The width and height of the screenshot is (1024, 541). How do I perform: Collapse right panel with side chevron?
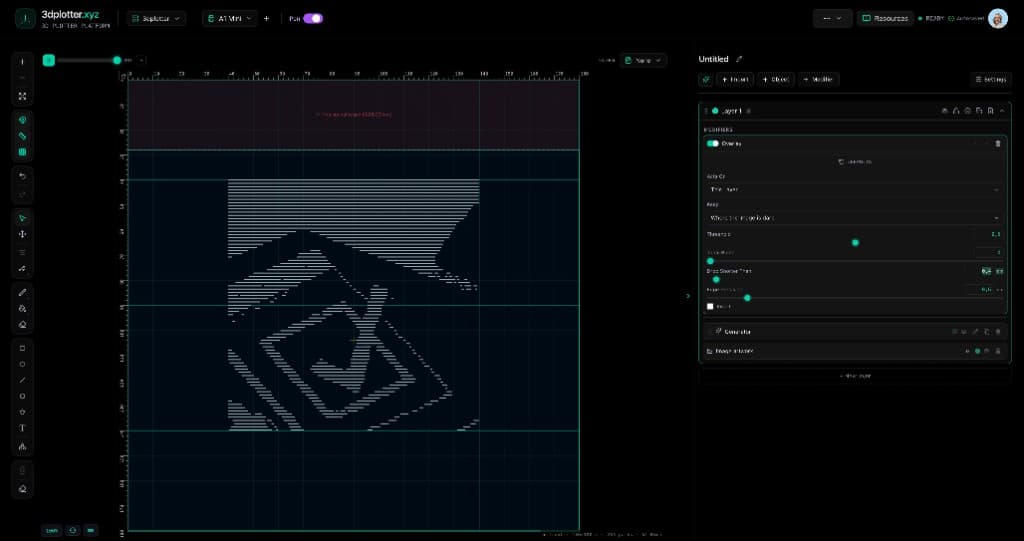point(687,296)
